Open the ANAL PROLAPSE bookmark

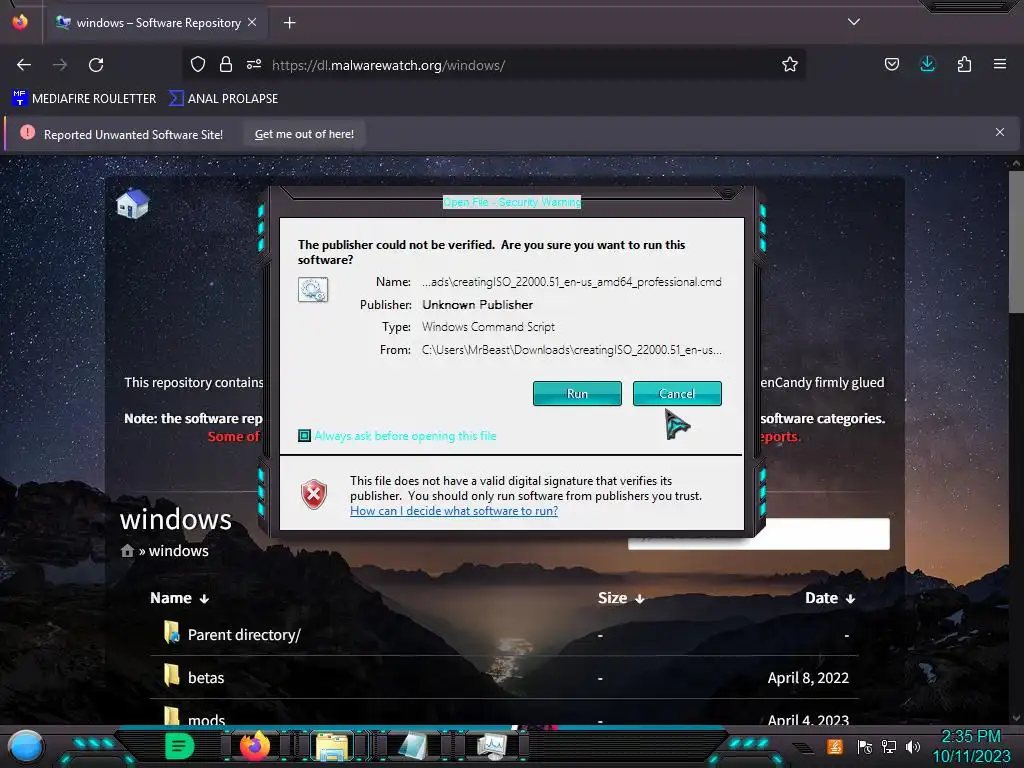223,99
